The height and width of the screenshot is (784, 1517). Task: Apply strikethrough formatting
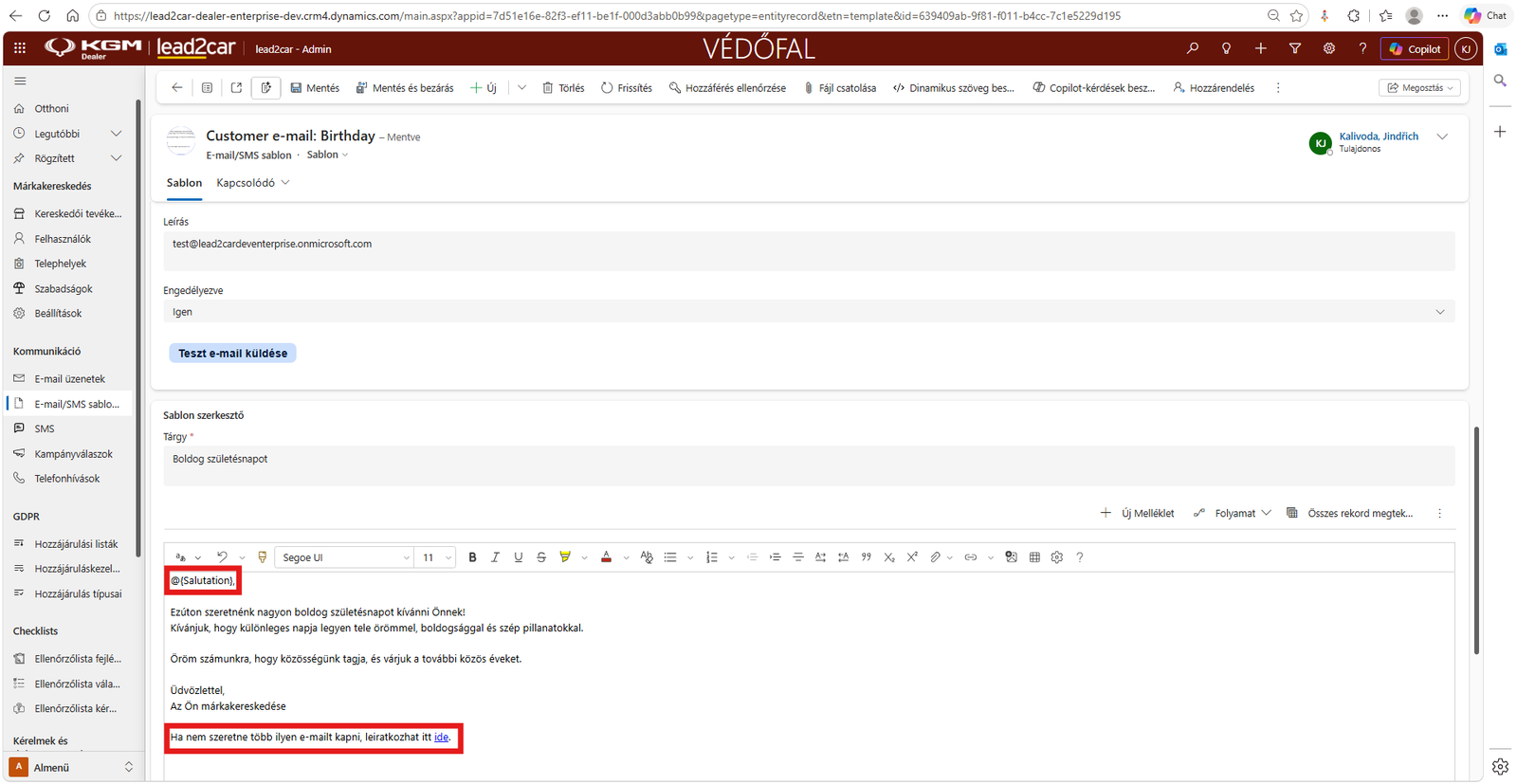pyautogui.click(x=541, y=557)
